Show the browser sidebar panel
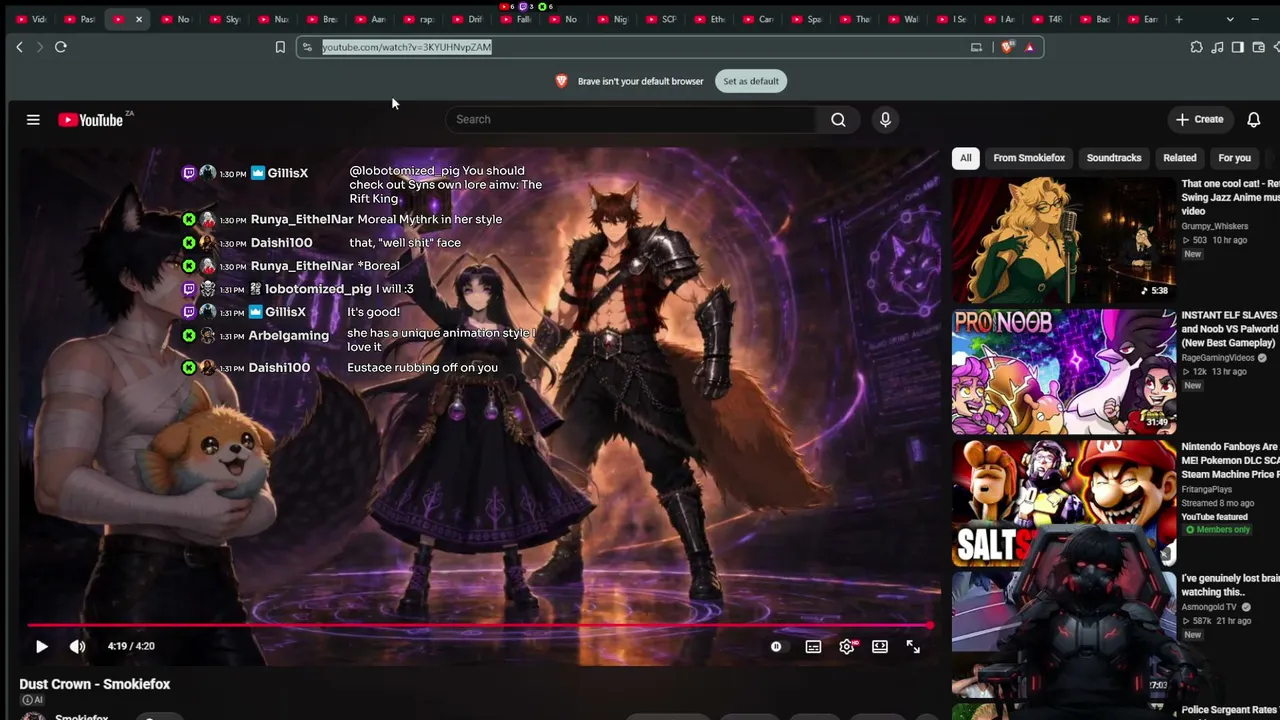Screen dimensions: 1280x720 coord(1238,47)
